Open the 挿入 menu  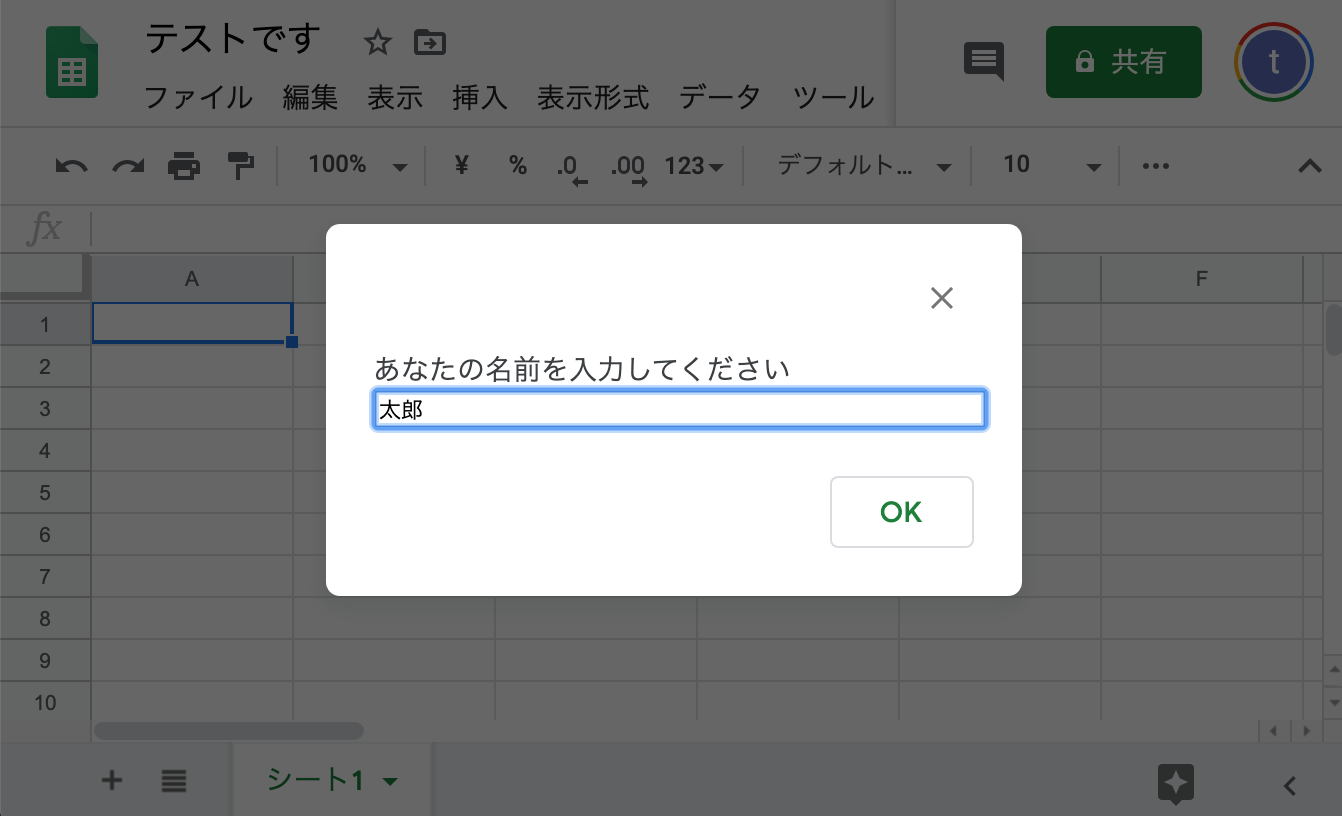479,98
